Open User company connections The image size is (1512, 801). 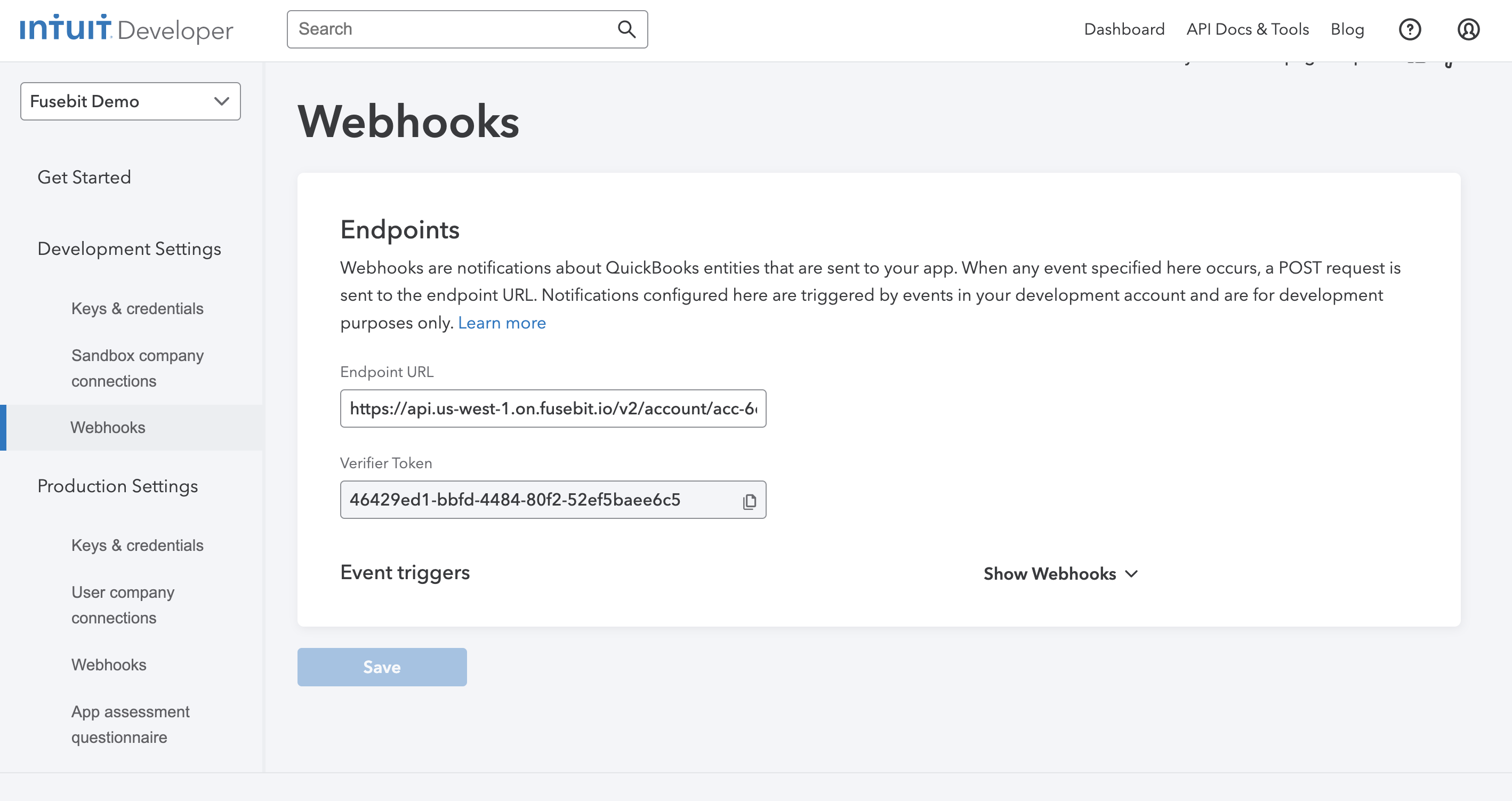point(123,605)
